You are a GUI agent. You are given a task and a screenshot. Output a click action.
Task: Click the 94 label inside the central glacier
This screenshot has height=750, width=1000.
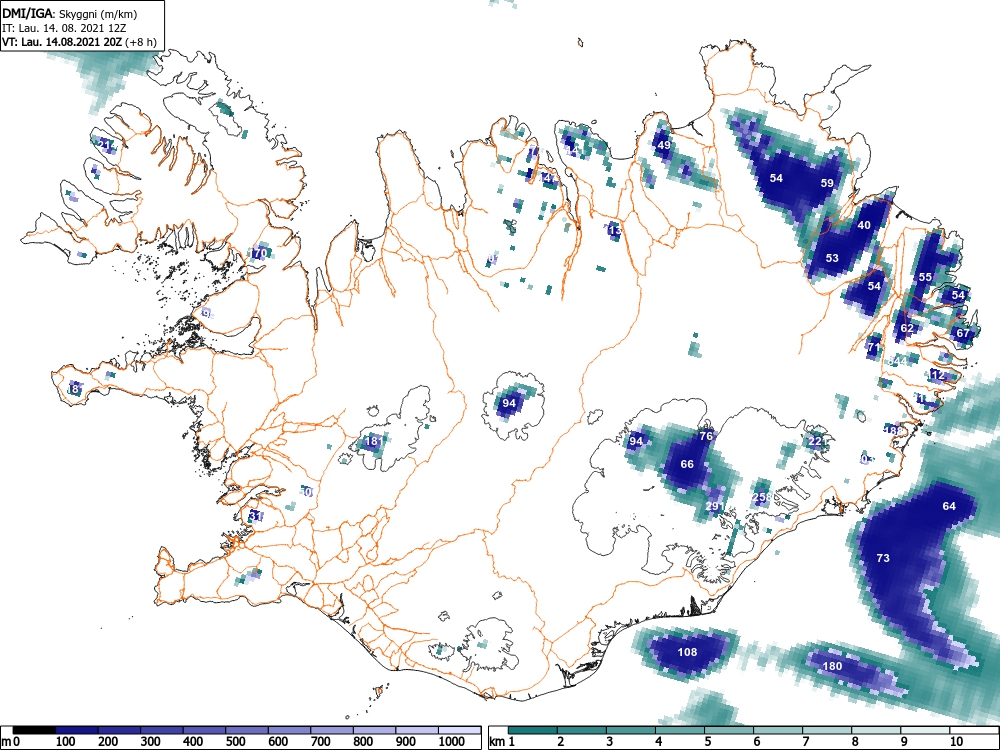coord(509,403)
